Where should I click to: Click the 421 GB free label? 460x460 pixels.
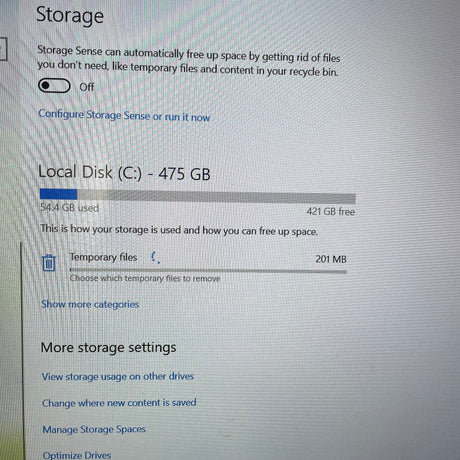[331, 211]
